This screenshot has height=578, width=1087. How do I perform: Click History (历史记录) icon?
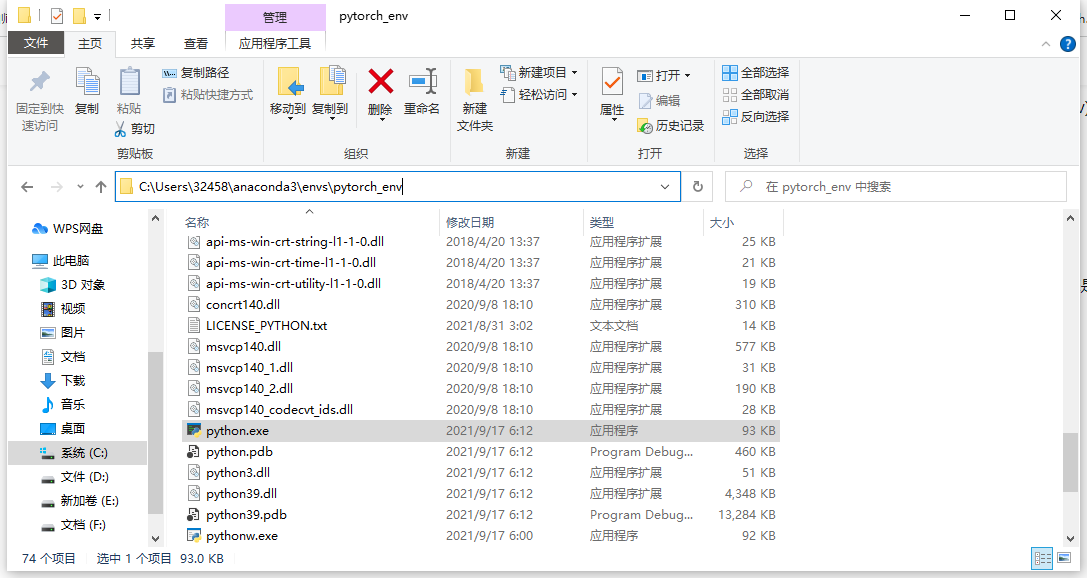tap(645, 126)
